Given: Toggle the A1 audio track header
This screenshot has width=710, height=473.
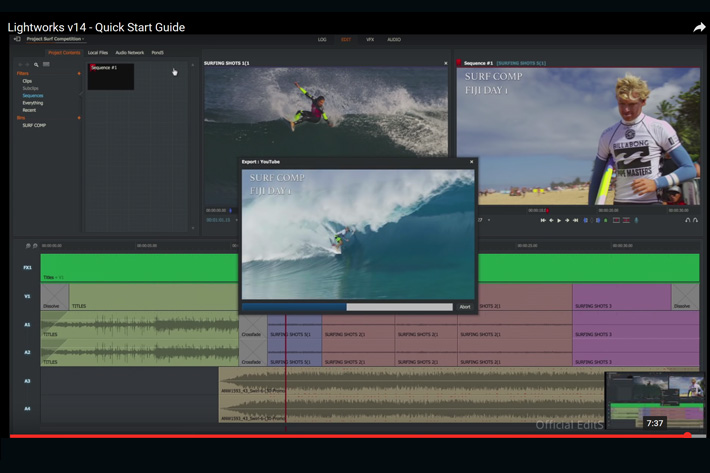Looking at the screenshot, I should point(27,324).
